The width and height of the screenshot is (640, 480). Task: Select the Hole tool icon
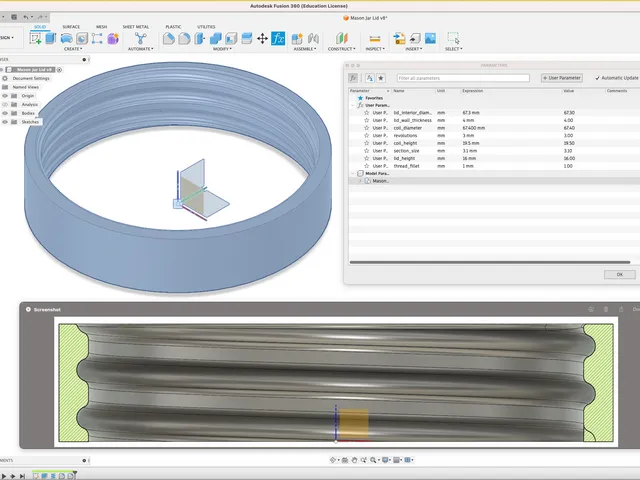(x=82, y=38)
